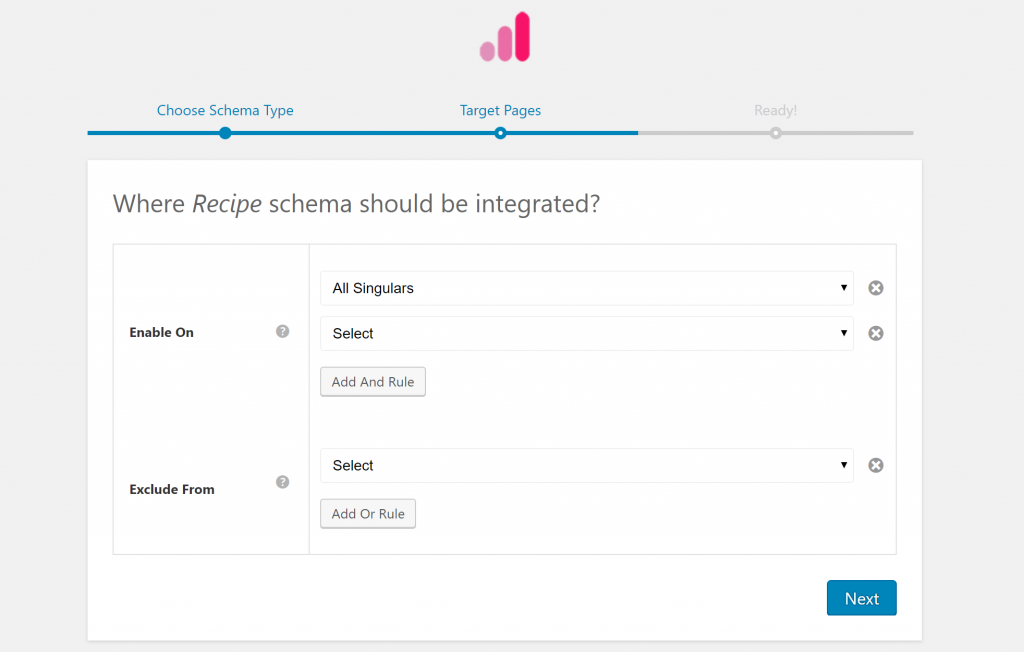
Task: Select the Target Pages step label
Action: pyautogui.click(x=500, y=111)
